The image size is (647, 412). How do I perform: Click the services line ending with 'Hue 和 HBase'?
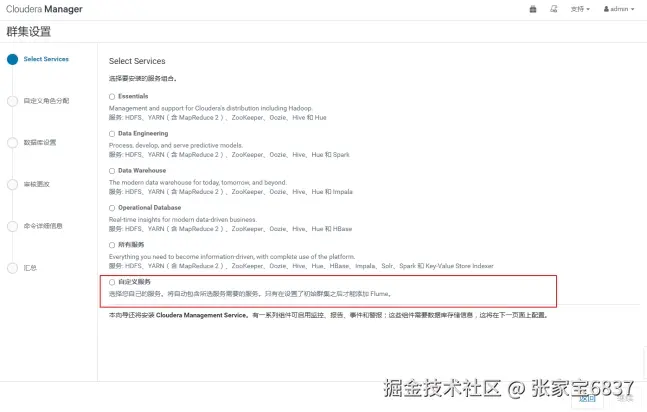click(230, 229)
